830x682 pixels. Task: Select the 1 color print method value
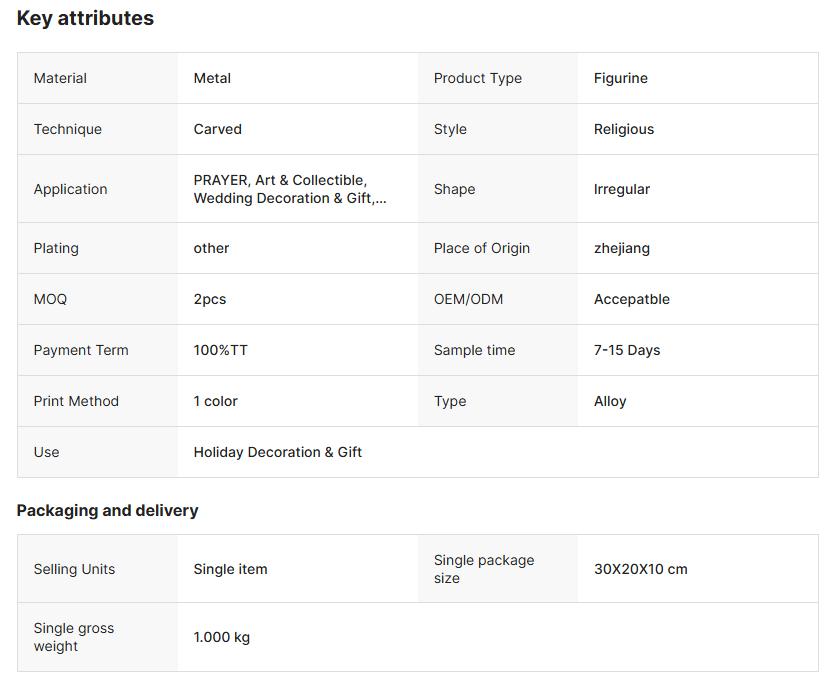215,401
